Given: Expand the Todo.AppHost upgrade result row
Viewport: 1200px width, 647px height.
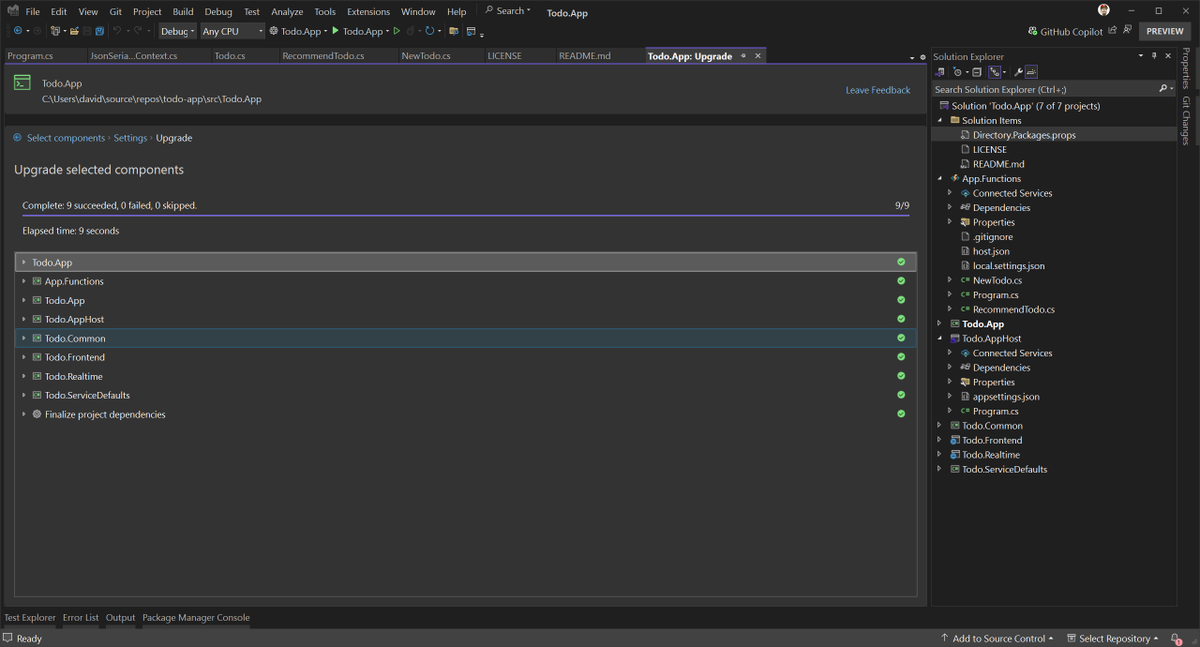Looking at the screenshot, I should 24,319.
